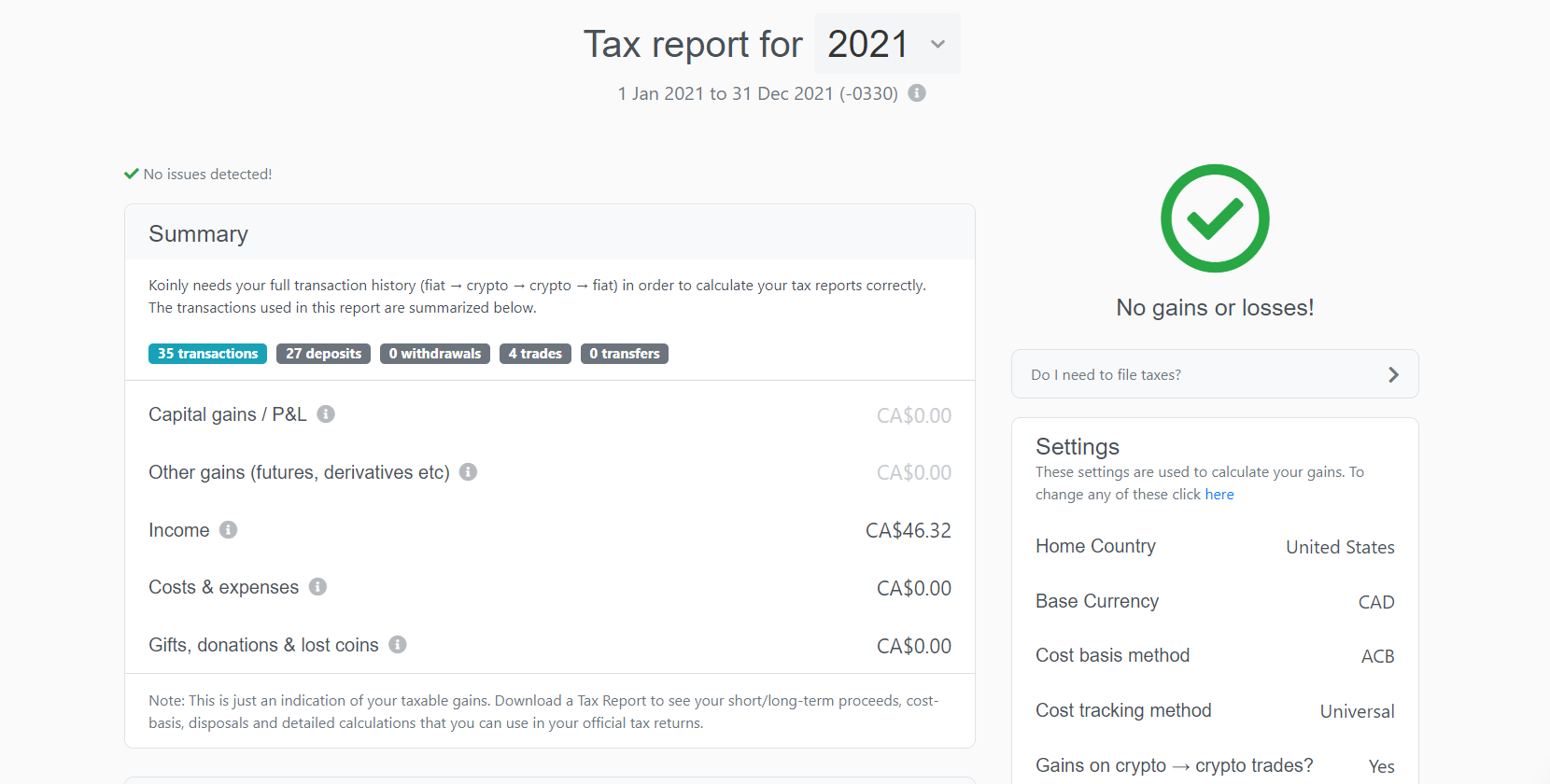This screenshot has height=784, width=1550.
Task: Click the Income row label
Action: [179, 530]
